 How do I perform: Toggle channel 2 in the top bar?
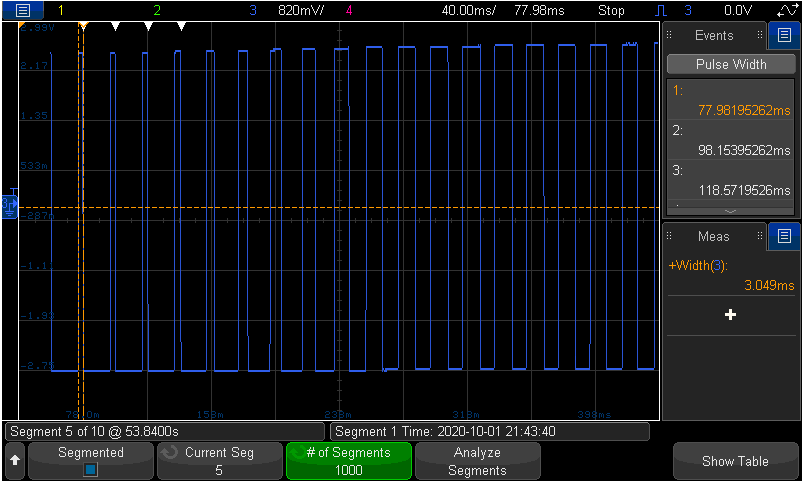pyautogui.click(x=156, y=10)
